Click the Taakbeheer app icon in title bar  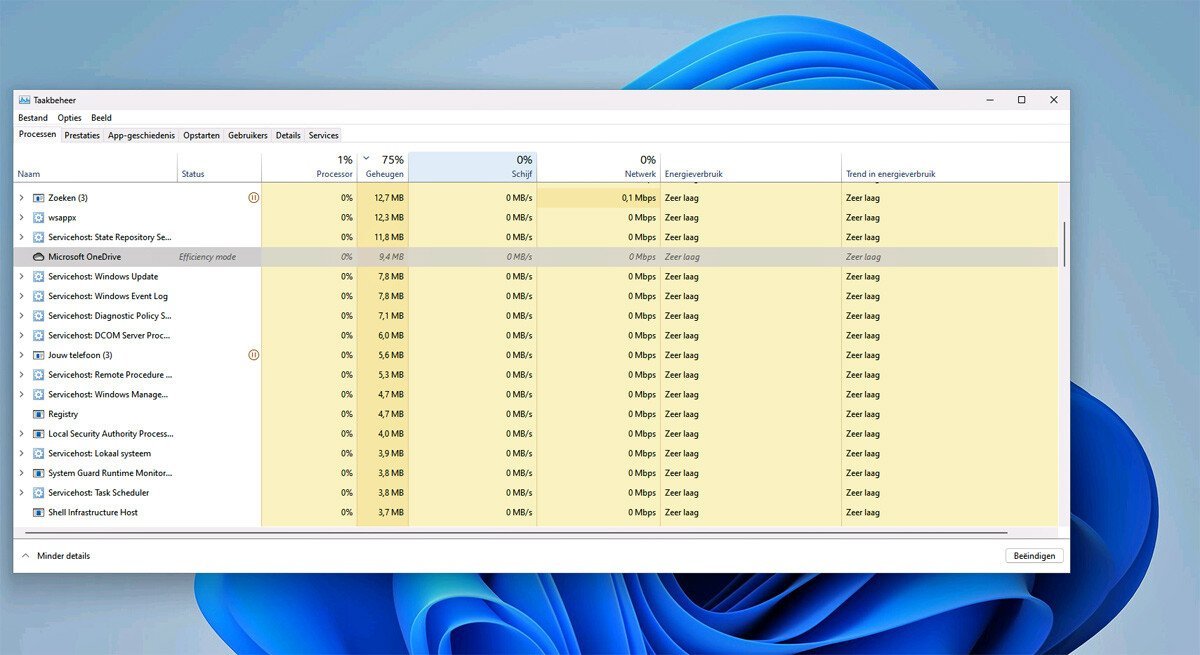click(24, 100)
